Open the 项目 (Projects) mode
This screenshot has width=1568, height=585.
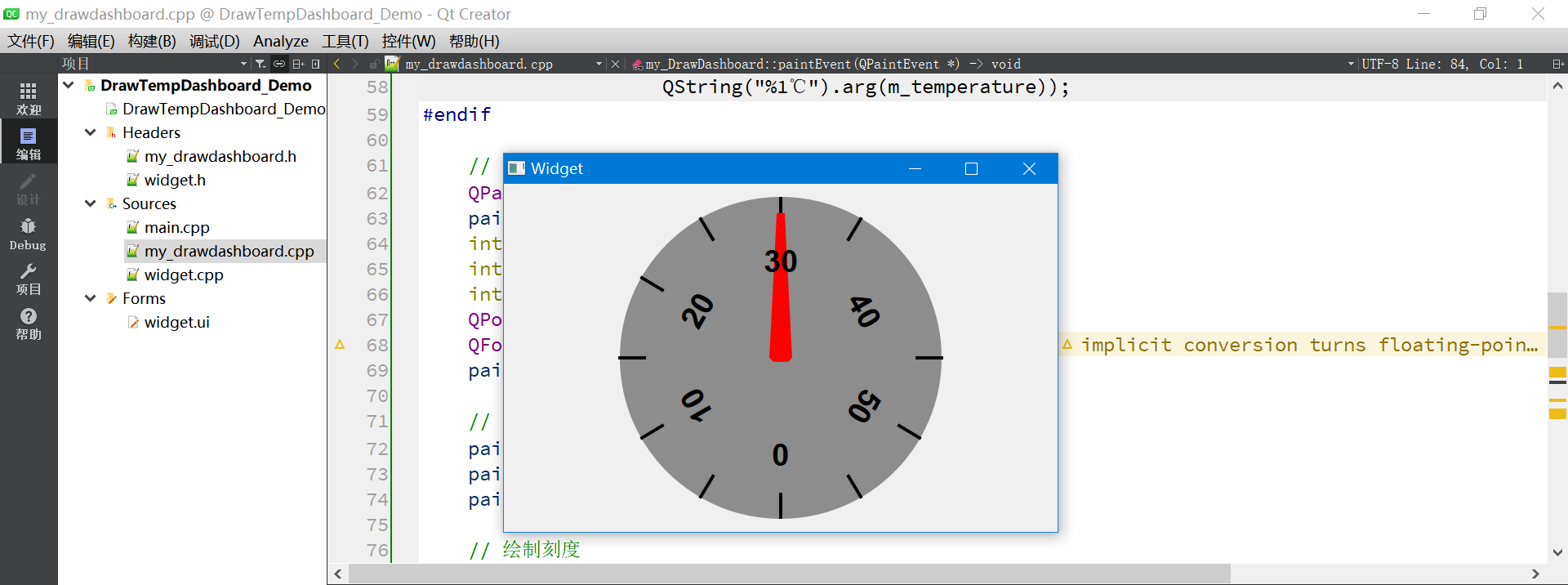[29, 279]
